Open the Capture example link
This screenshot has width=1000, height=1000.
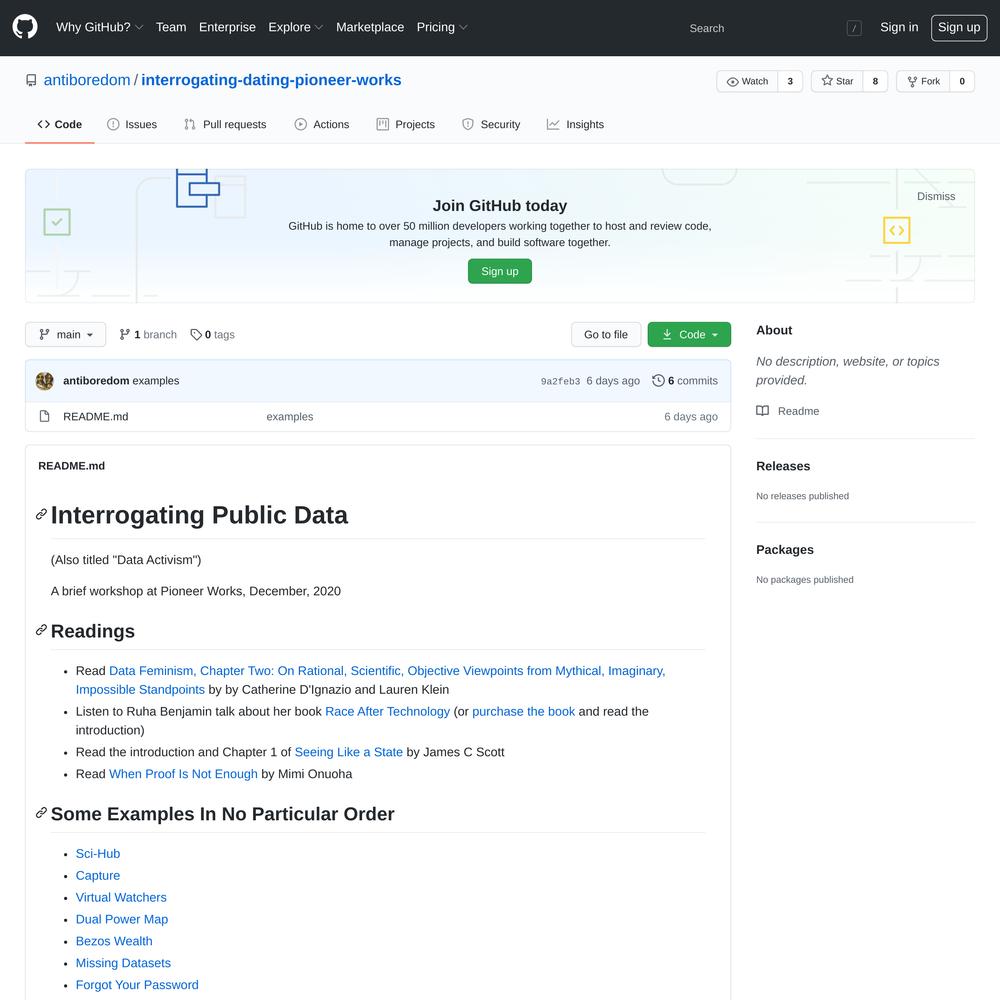(x=98, y=876)
